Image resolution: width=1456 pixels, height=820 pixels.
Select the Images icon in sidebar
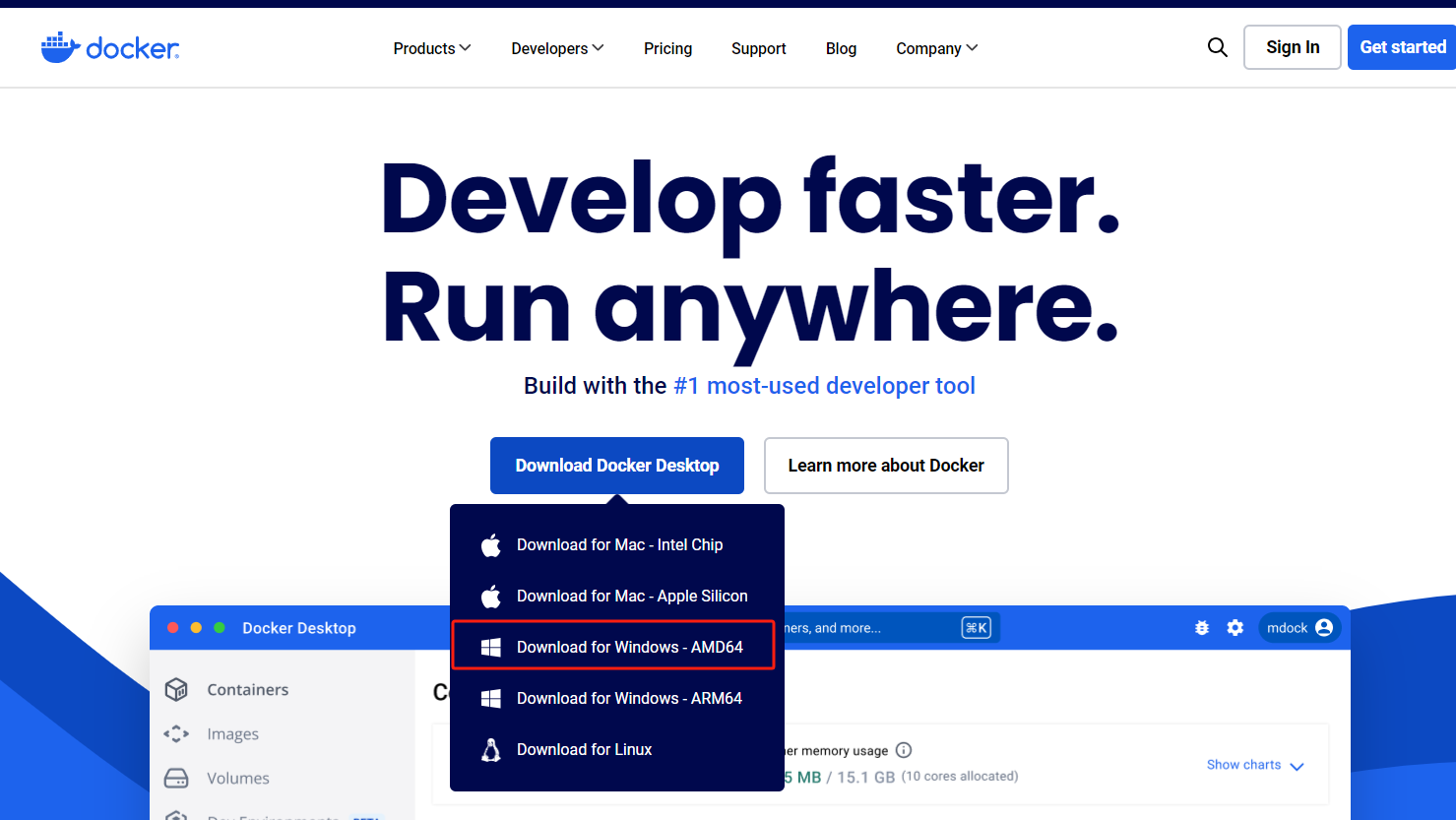click(176, 733)
